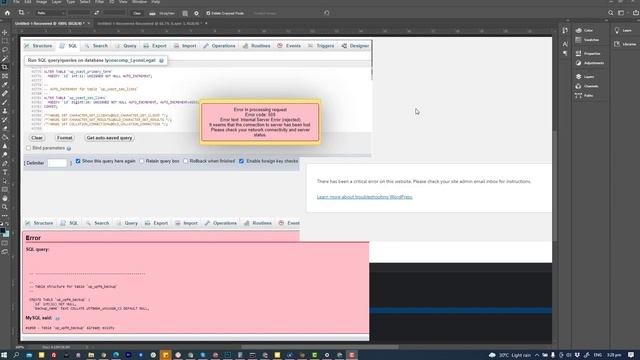Click the taskbar search icon
The width and height of the screenshot is (640, 360).
(x=16, y=355)
